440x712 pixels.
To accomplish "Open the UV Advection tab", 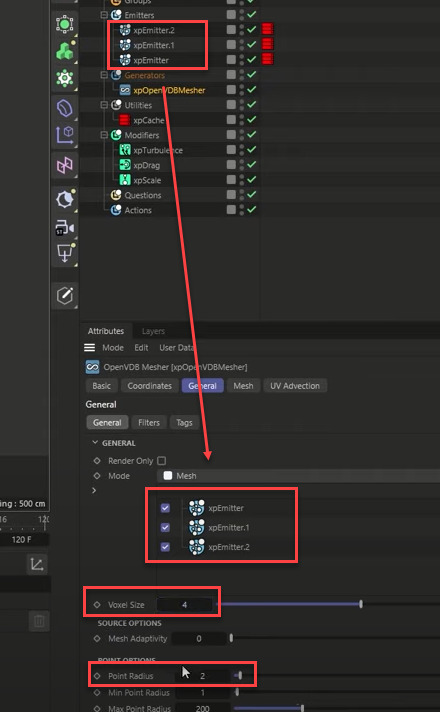I will click(x=295, y=386).
